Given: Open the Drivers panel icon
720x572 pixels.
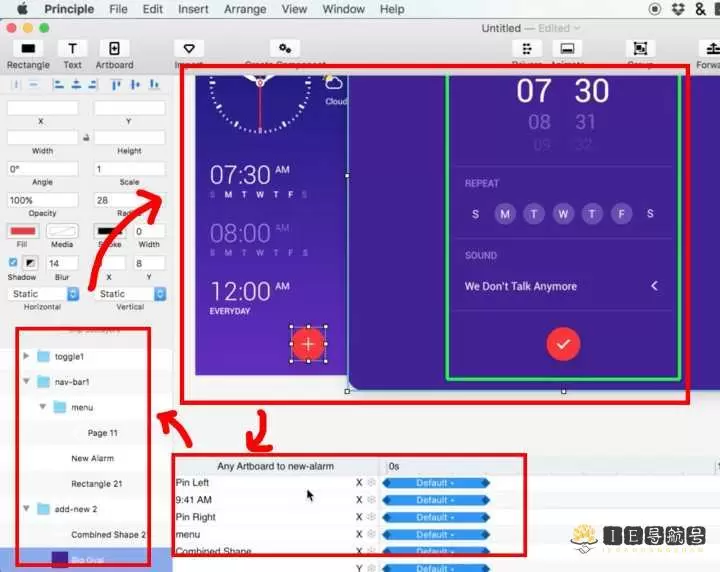Looking at the screenshot, I should coord(527,49).
